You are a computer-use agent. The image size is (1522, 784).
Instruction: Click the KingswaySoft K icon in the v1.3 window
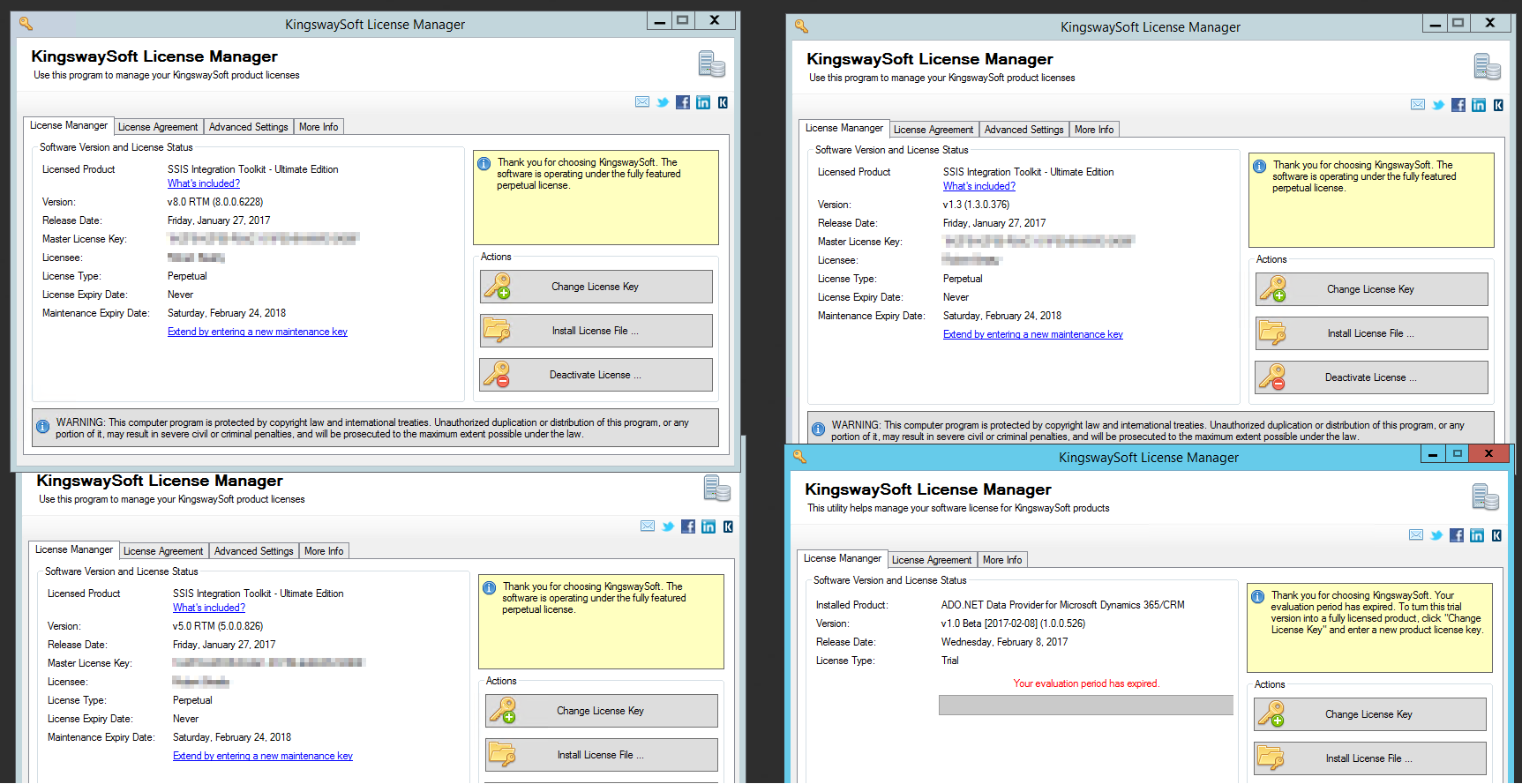click(1498, 105)
